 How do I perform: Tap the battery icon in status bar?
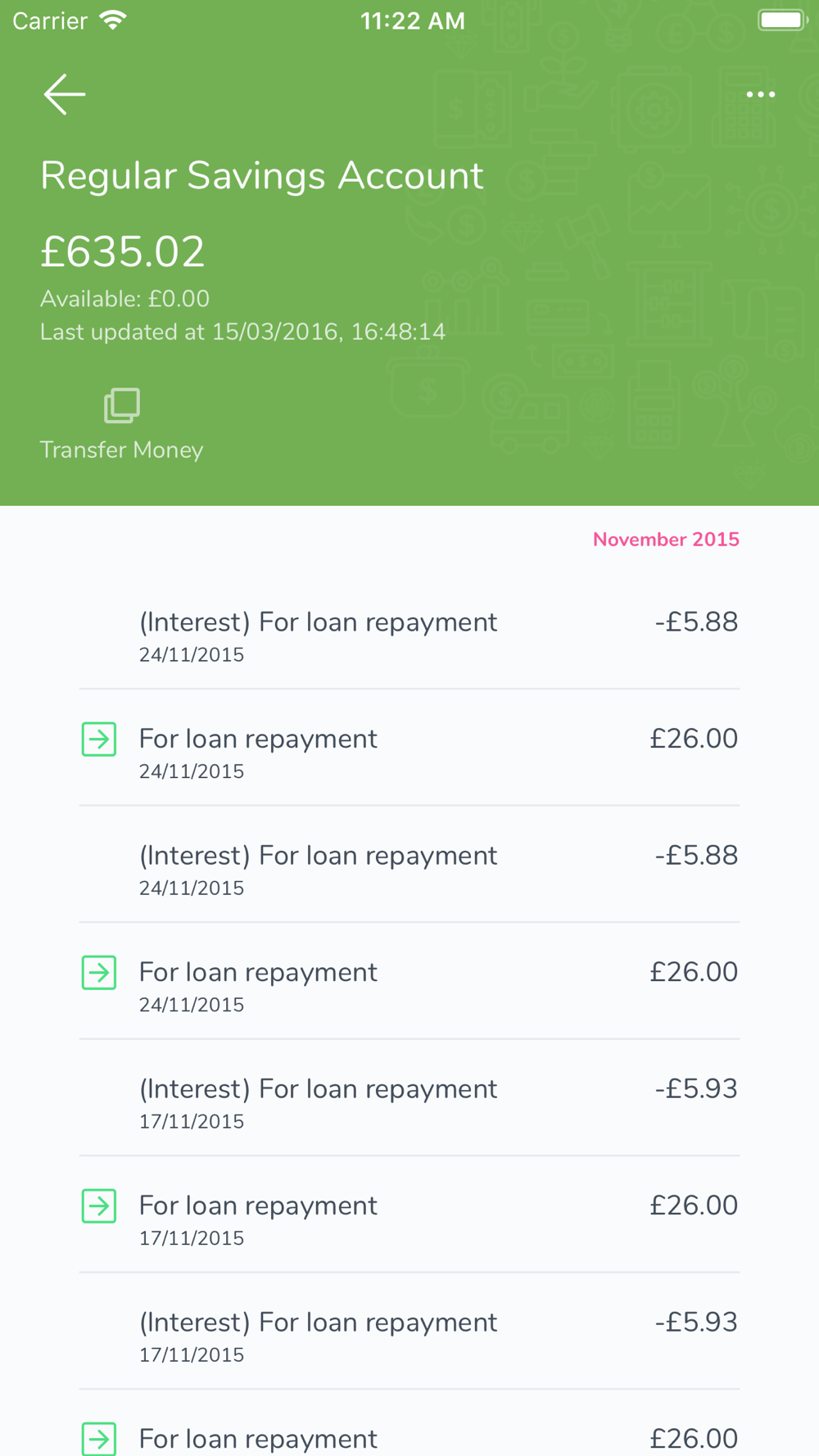782,20
